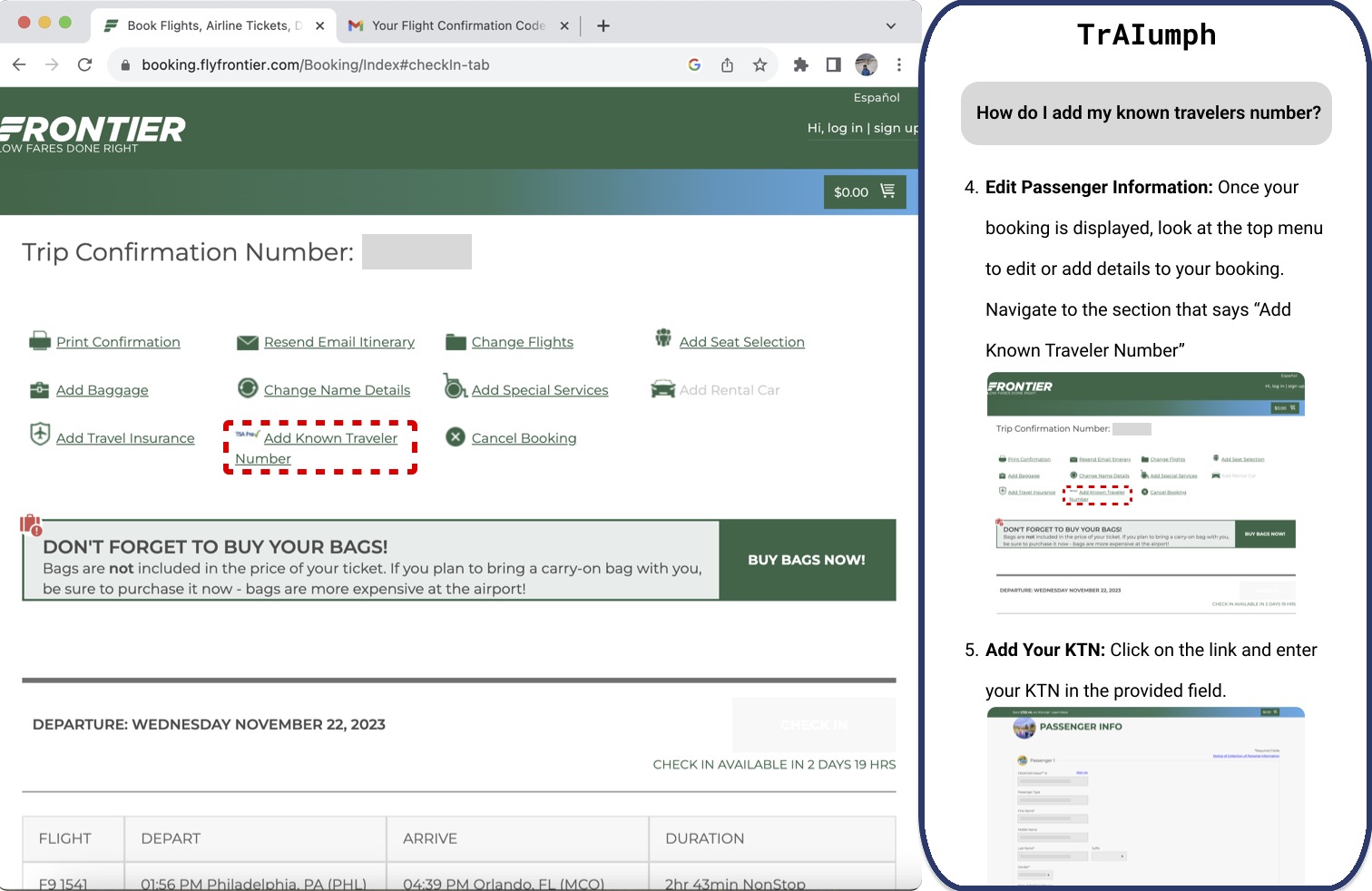Viewport: 1372px width, 891px height.
Task: Close the Your Flight Confirmation Code tab
Action: click(x=564, y=25)
